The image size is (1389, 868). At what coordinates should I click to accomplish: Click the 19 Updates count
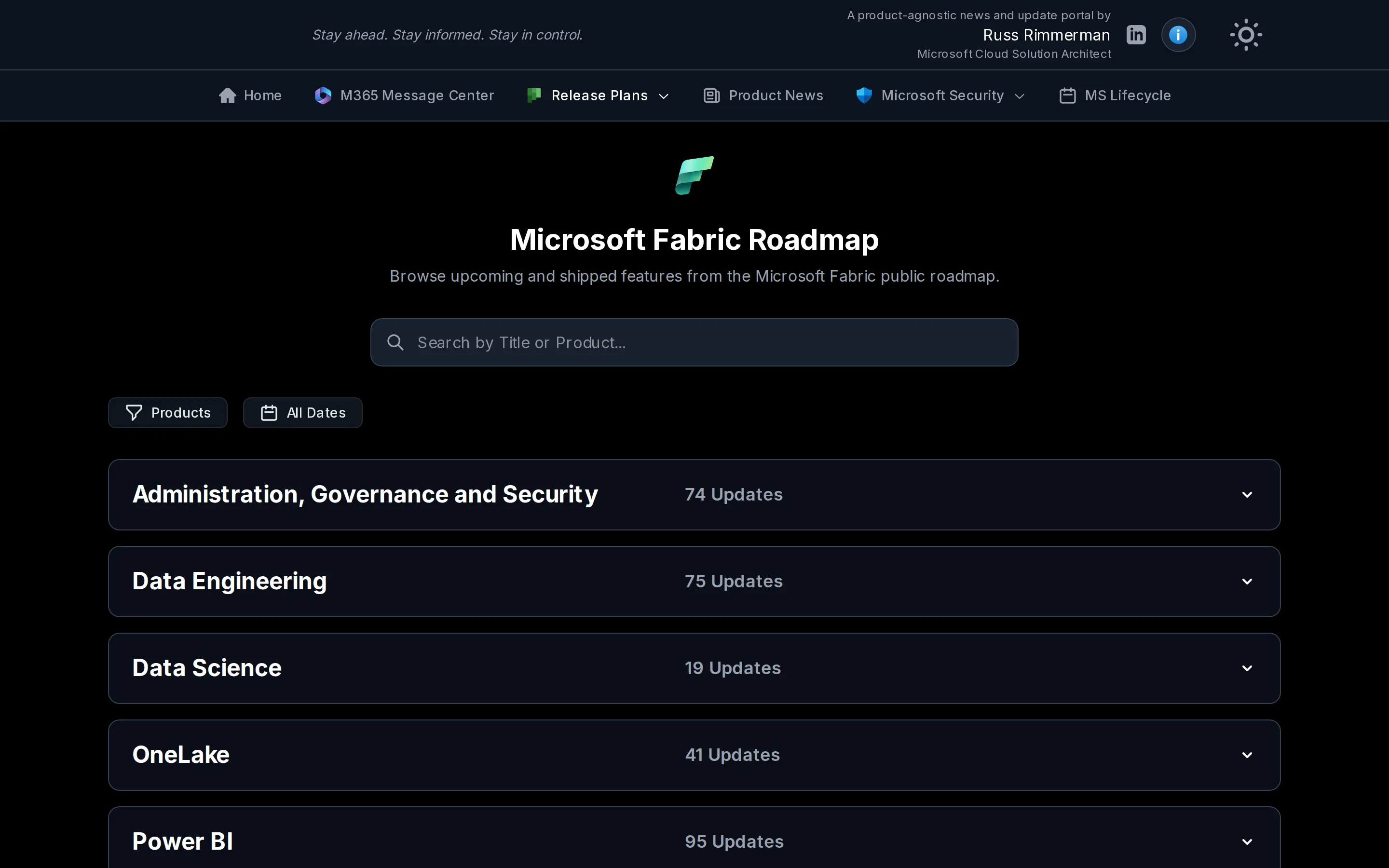click(x=733, y=668)
